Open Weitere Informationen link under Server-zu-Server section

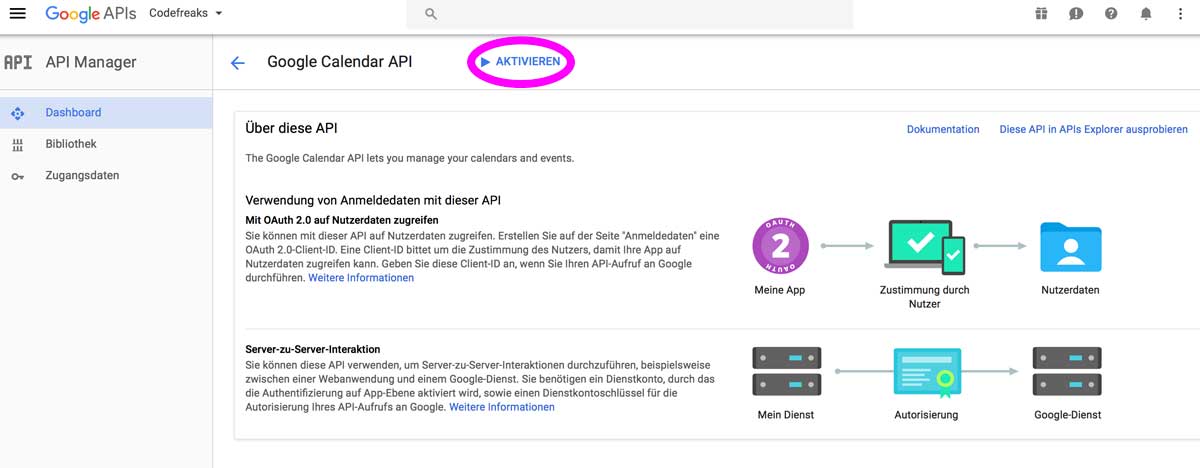coord(502,407)
